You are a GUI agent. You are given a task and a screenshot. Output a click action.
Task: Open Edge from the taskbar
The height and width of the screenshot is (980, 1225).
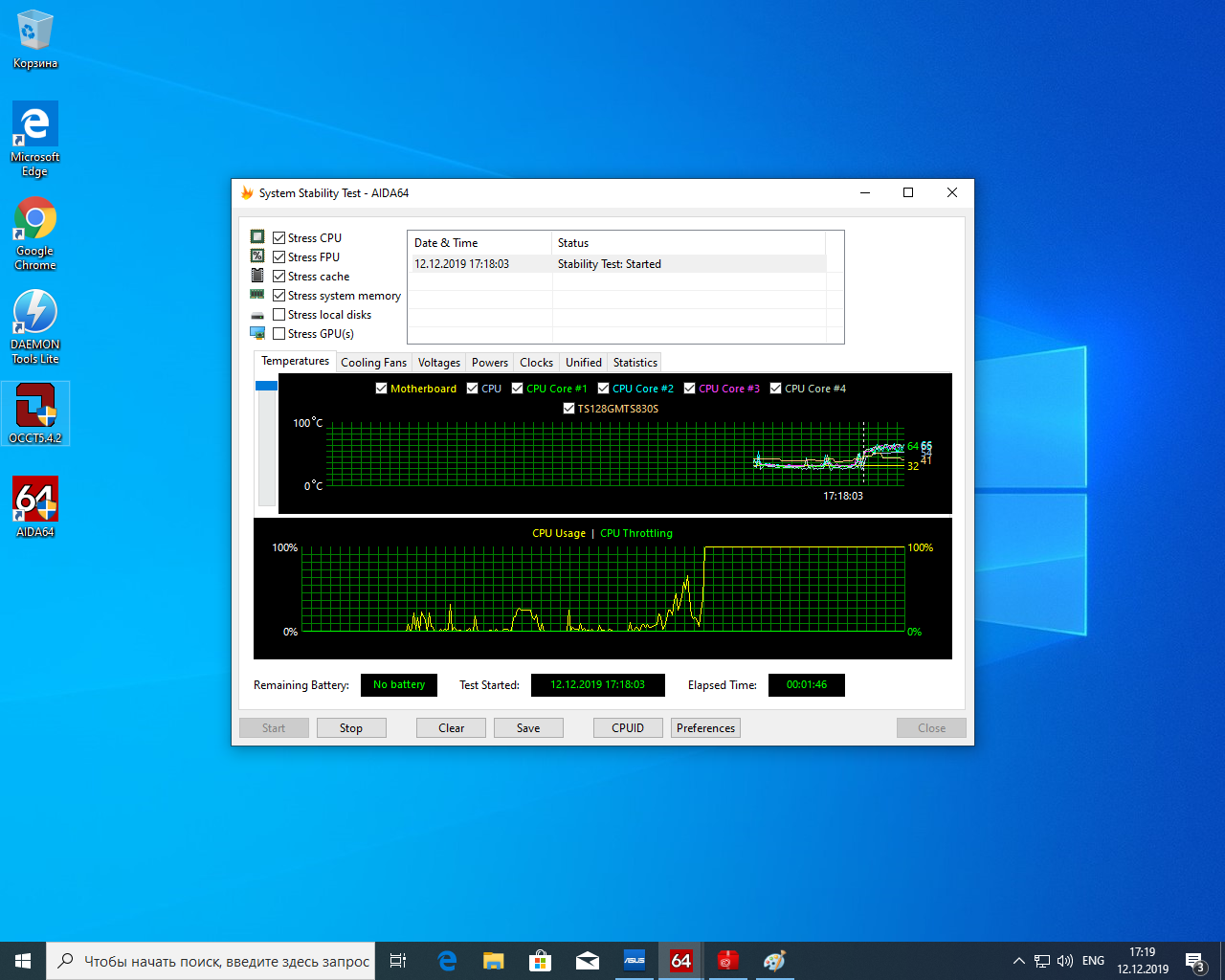tap(447, 961)
